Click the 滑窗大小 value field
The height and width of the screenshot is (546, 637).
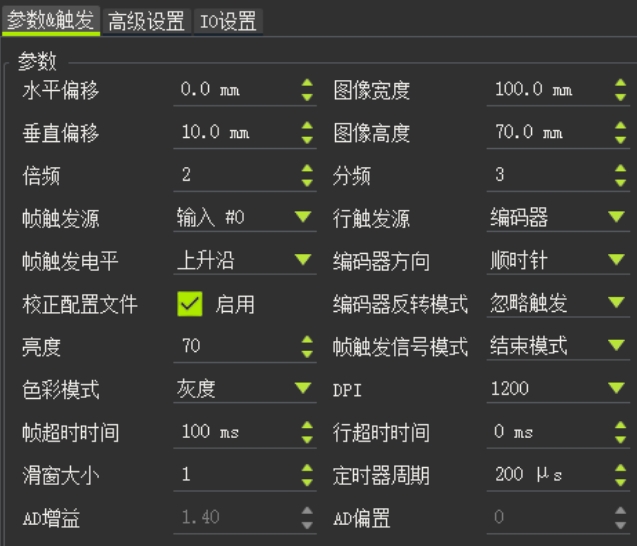tap(232, 476)
